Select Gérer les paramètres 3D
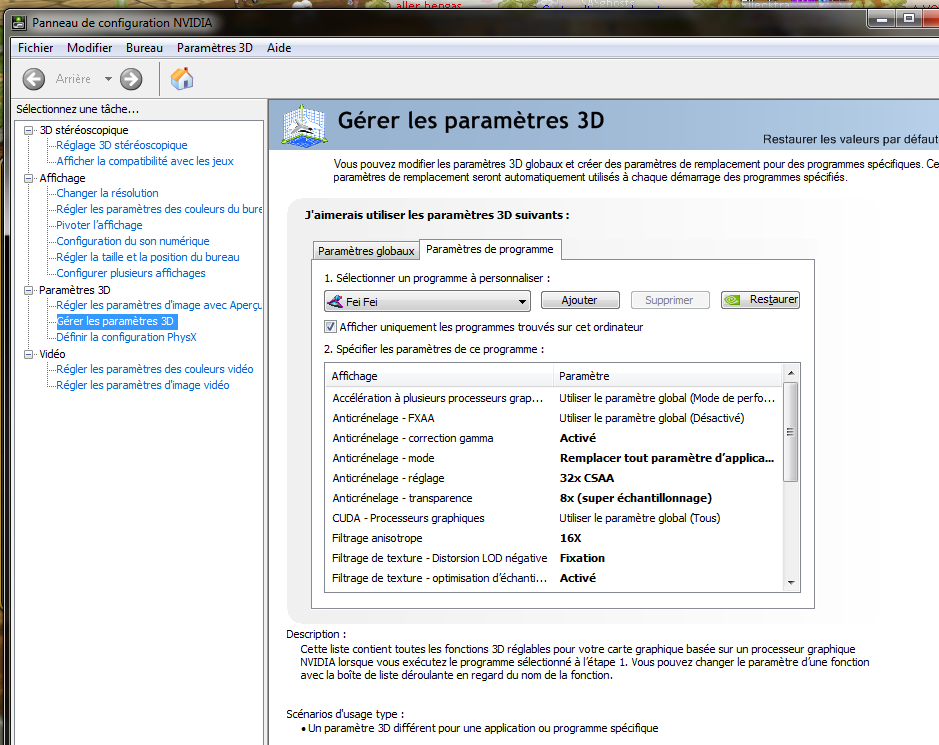Image resolution: width=939 pixels, height=745 pixels. pos(116,321)
